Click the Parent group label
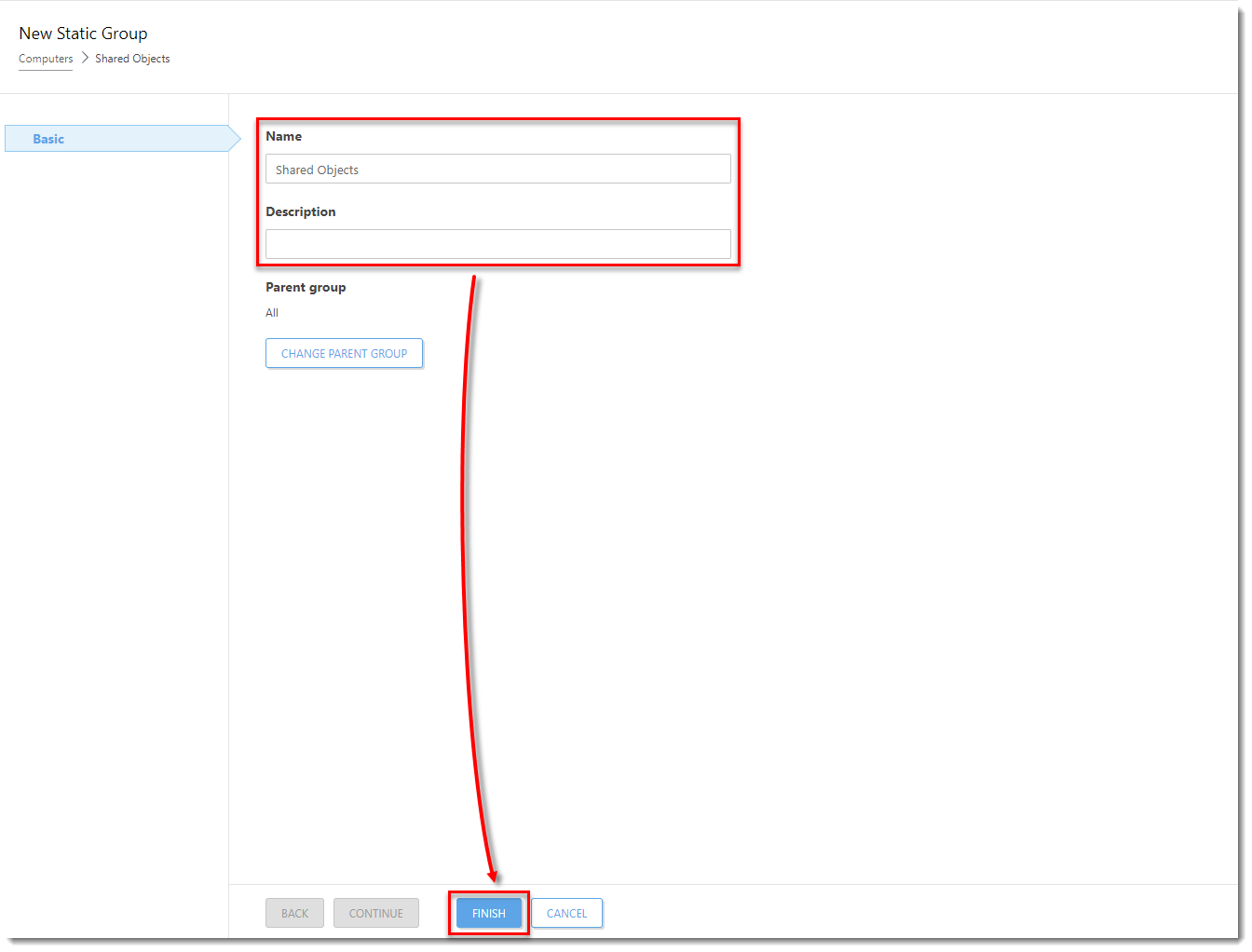The height and width of the screenshot is (952, 1252). (306, 287)
